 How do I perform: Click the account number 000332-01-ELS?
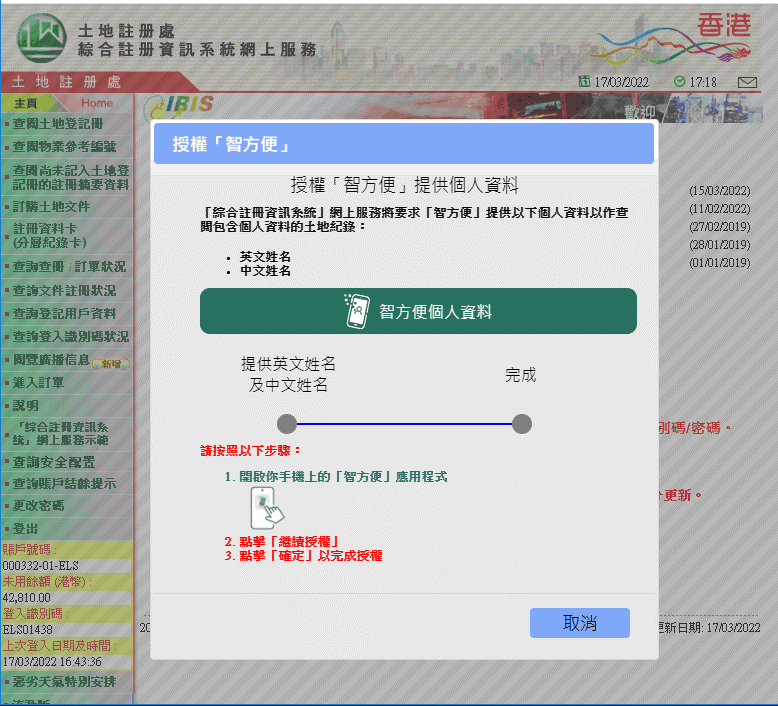point(41,566)
